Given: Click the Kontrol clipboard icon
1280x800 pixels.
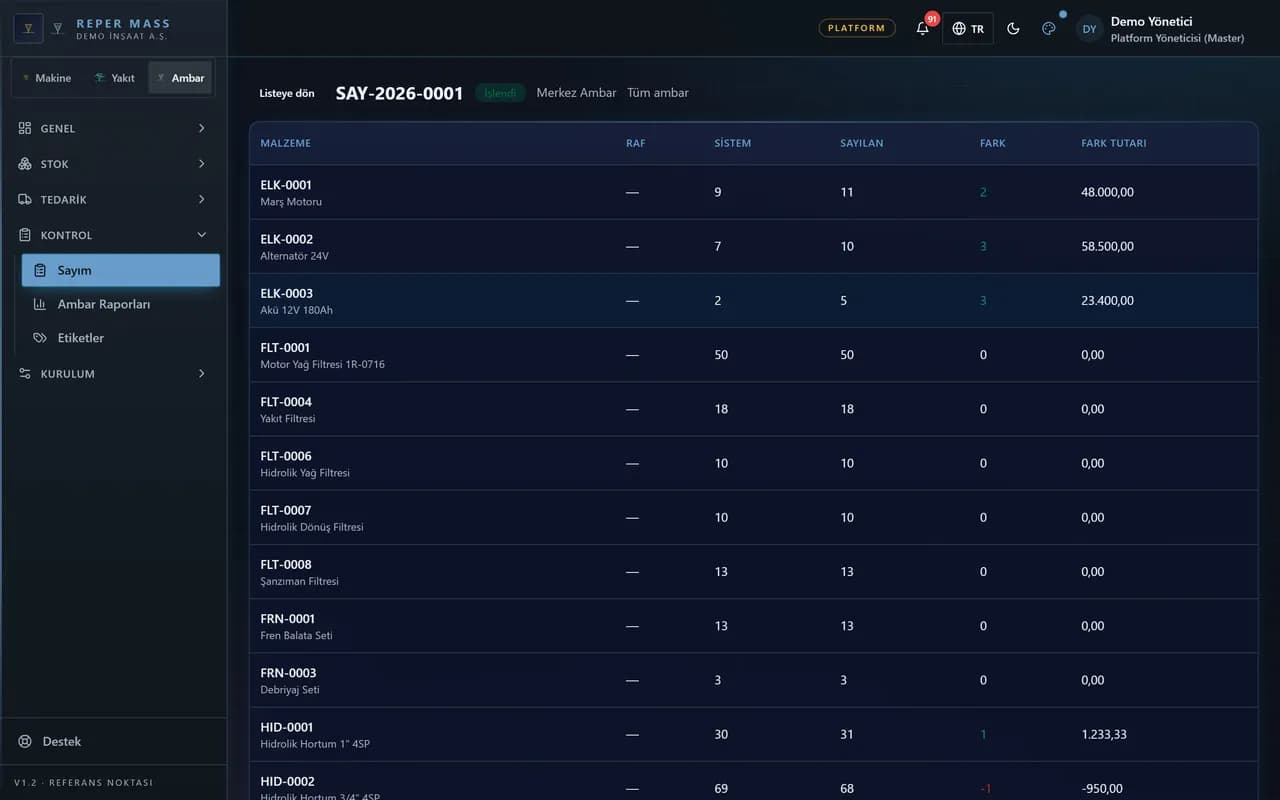Looking at the screenshot, I should point(25,235).
